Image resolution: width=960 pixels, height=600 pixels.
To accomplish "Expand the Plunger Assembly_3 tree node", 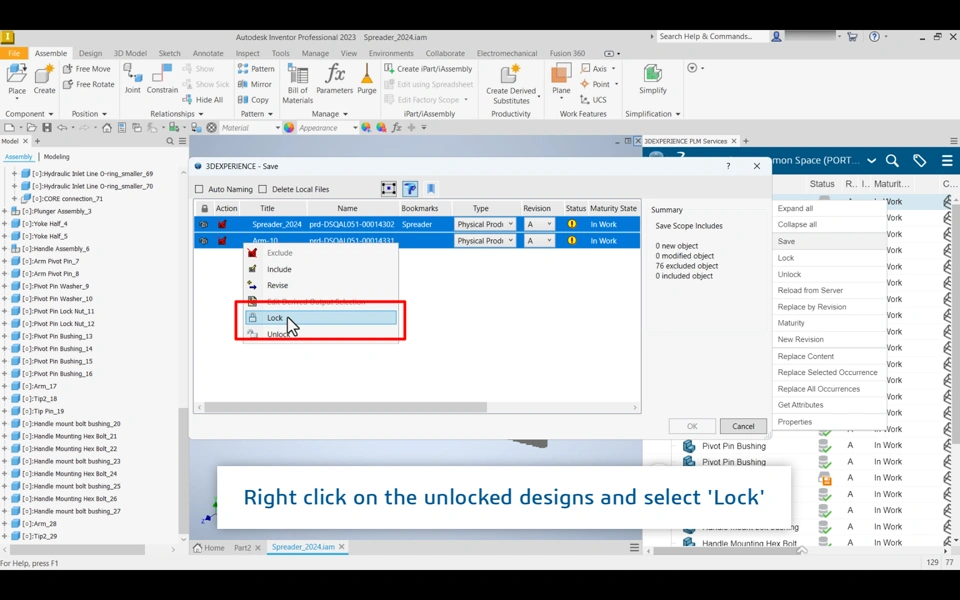I will (x=5, y=211).
